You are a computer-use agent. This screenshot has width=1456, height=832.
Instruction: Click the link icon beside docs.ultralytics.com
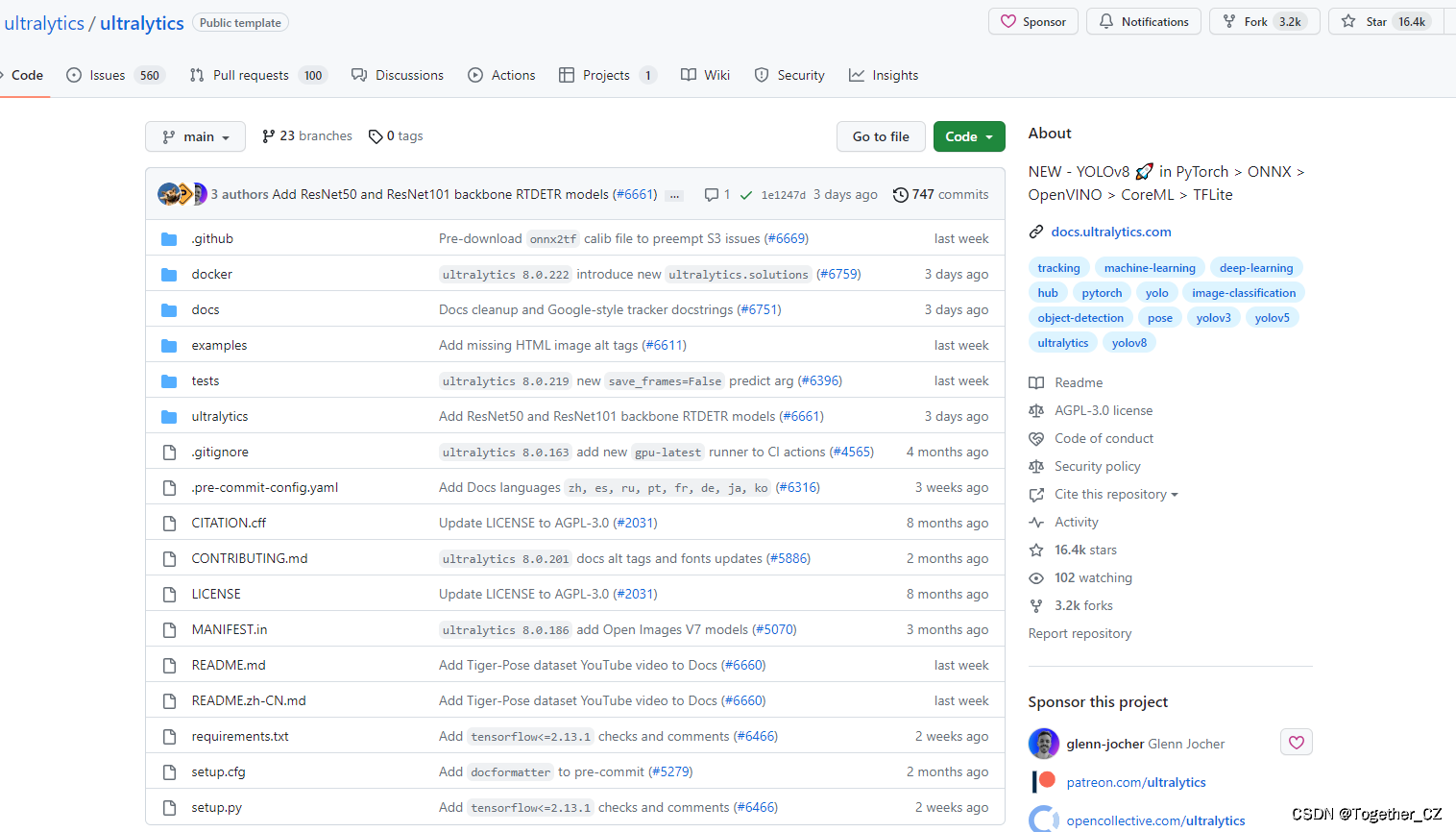click(1036, 232)
